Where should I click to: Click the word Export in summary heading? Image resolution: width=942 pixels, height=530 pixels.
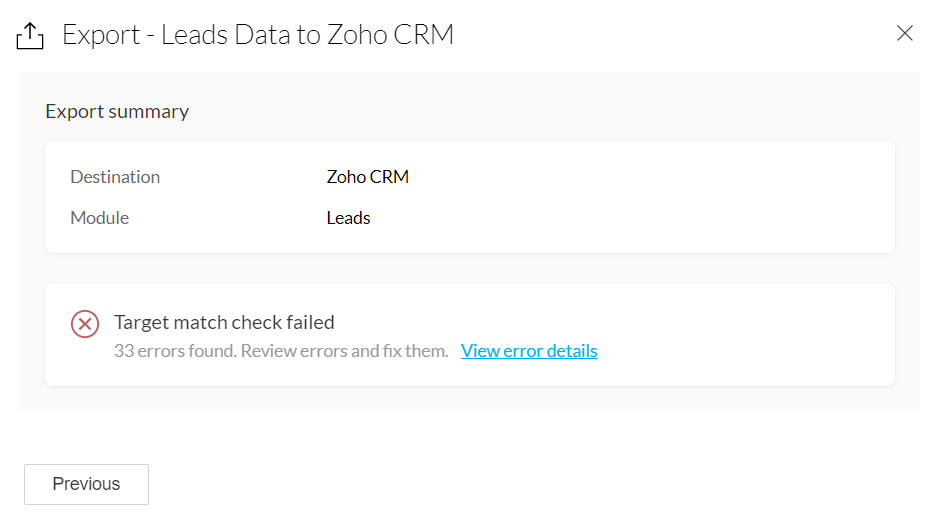73,111
